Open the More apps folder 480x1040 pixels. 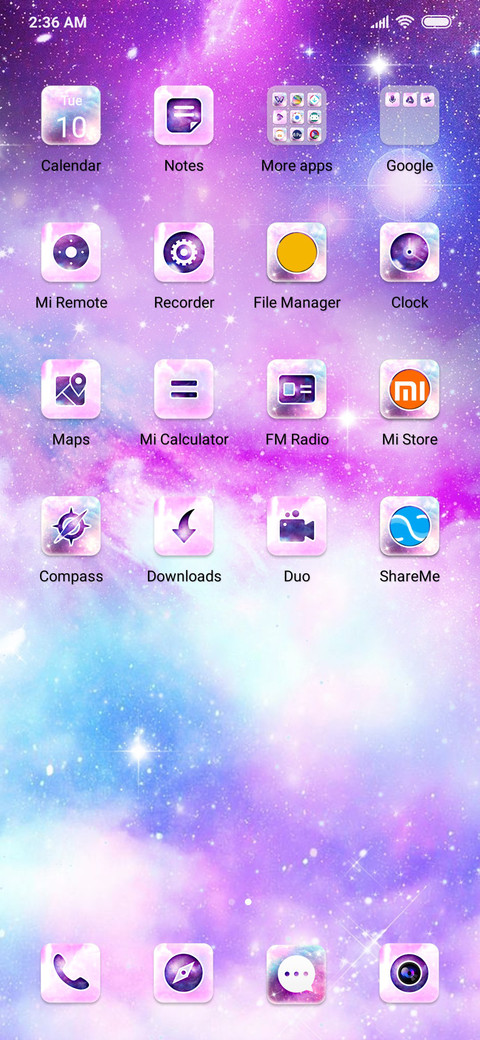coord(296,115)
